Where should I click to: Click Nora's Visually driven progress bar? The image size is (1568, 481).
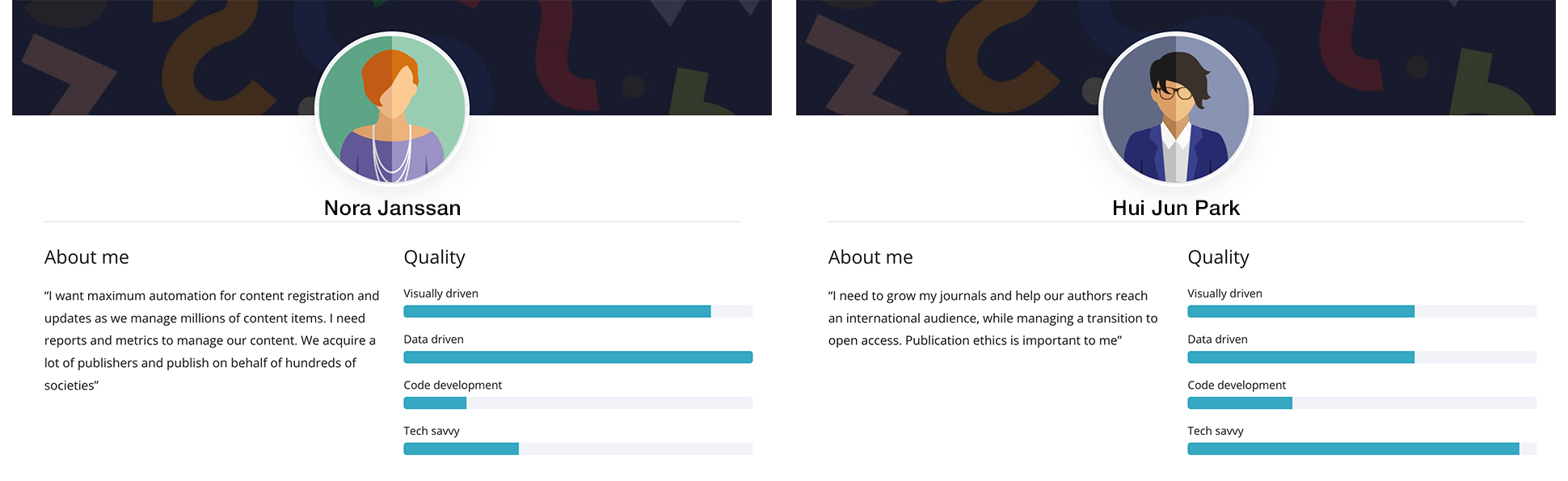(578, 311)
